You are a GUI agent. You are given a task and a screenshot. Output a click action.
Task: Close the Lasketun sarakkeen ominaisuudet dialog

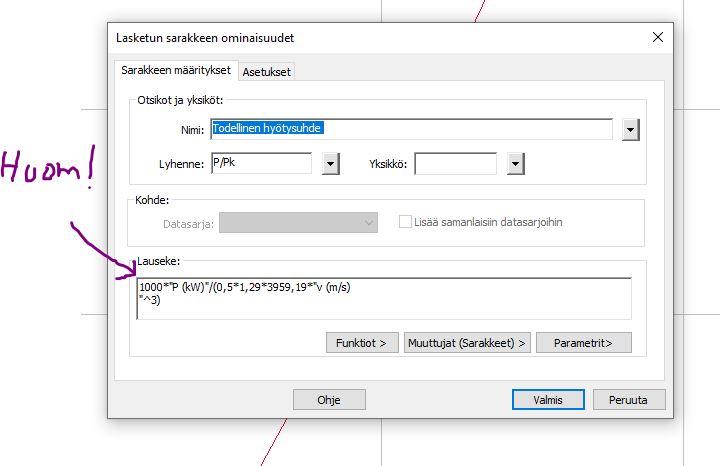657,38
